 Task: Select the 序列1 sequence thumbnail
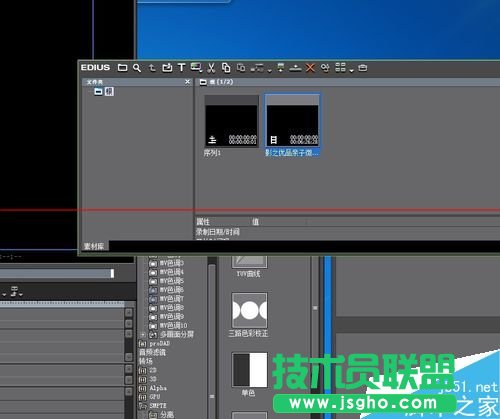pos(231,121)
